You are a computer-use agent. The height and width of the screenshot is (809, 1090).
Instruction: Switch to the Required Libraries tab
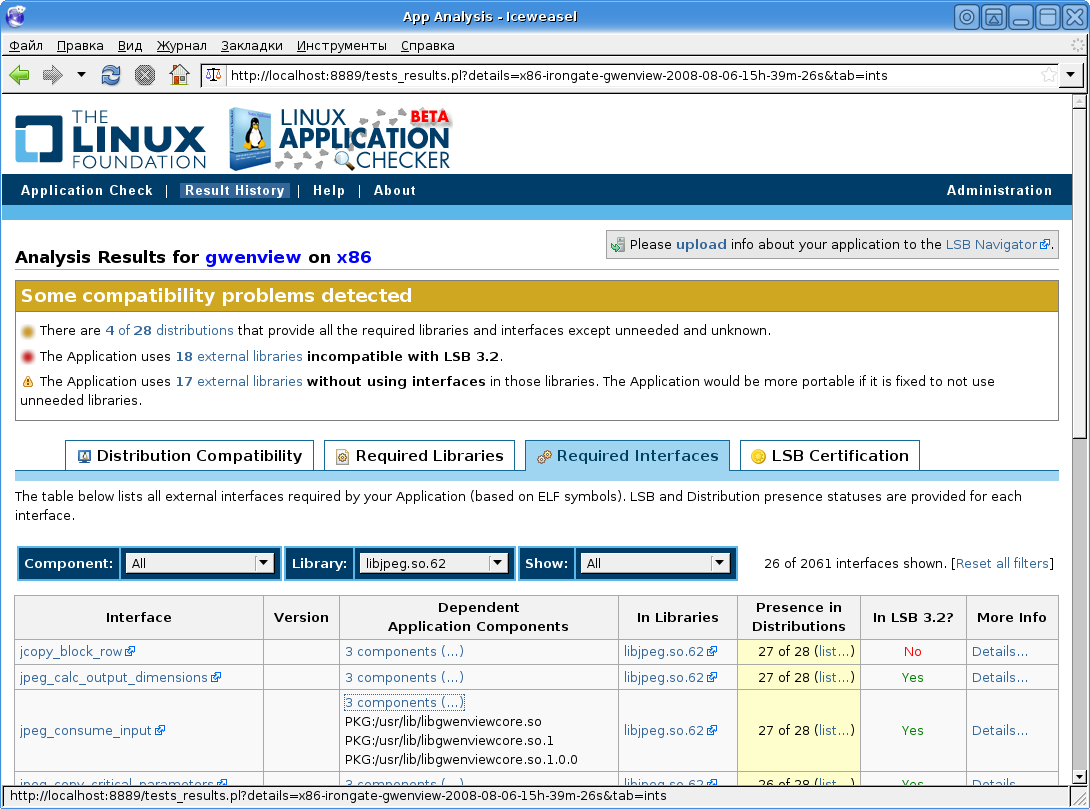419,456
